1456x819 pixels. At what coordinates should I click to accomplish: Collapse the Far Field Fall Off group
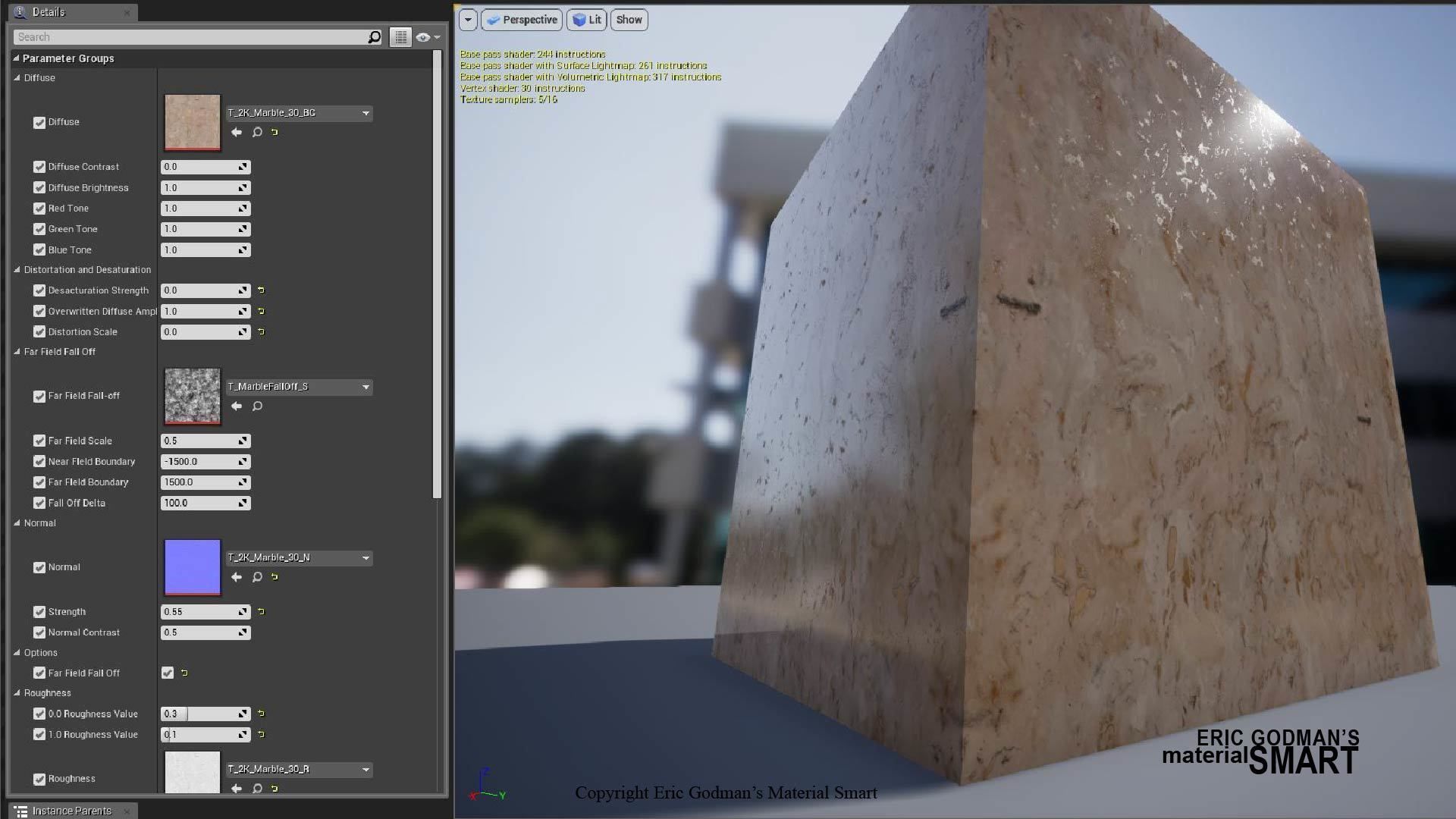tap(17, 352)
